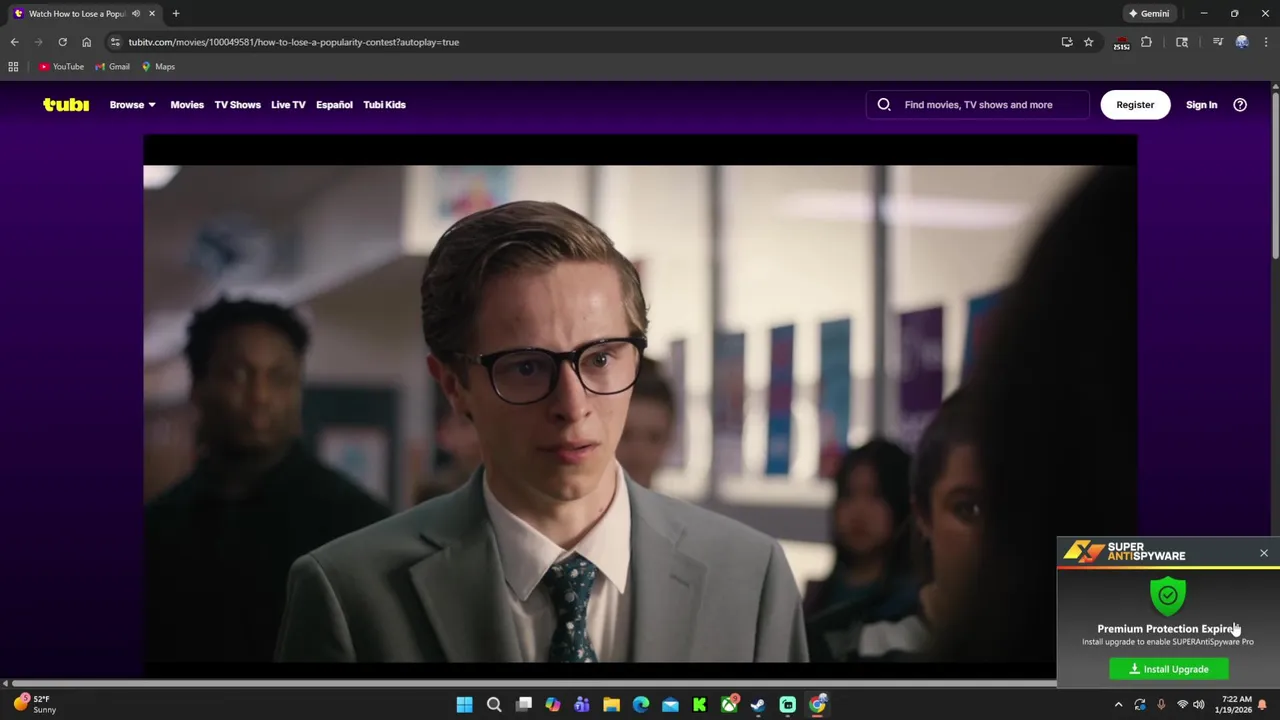The width and height of the screenshot is (1280, 720).
Task: Go to the TV Shows section
Action: click(x=237, y=104)
